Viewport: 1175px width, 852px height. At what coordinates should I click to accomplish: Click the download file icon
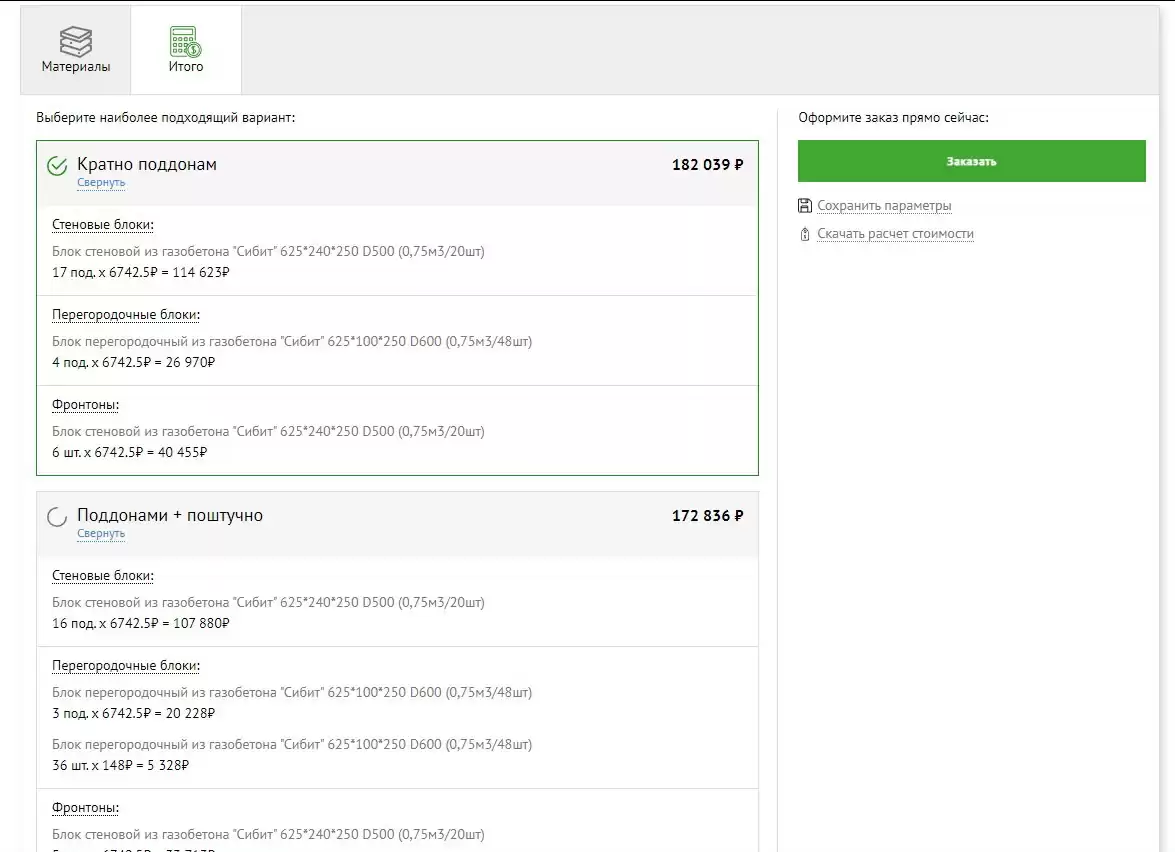pos(805,234)
